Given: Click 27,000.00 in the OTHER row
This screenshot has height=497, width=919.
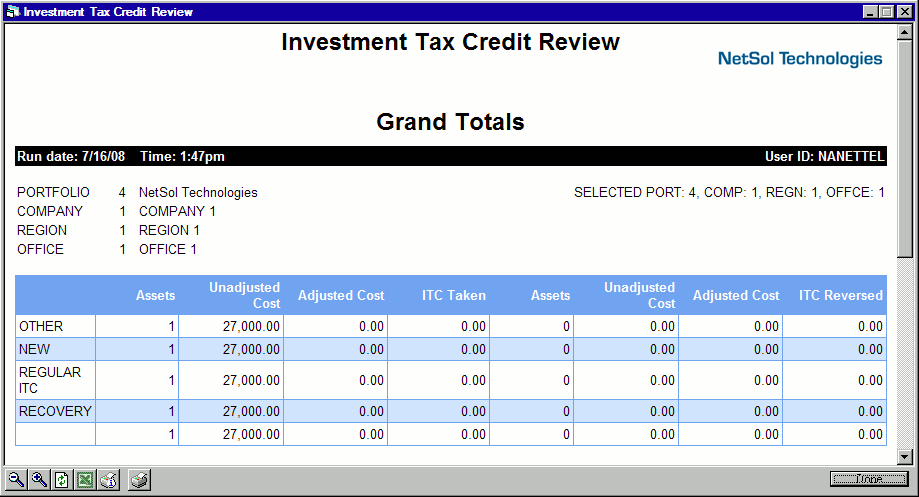Looking at the screenshot, I should pos(251,326).
